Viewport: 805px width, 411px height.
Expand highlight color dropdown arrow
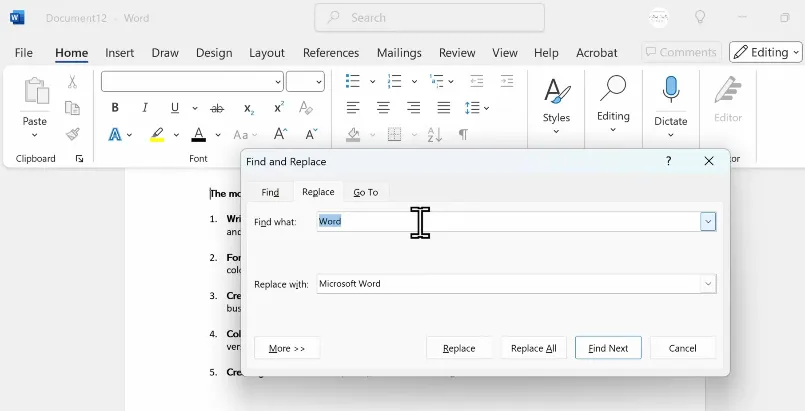click(x=176, y=135)
